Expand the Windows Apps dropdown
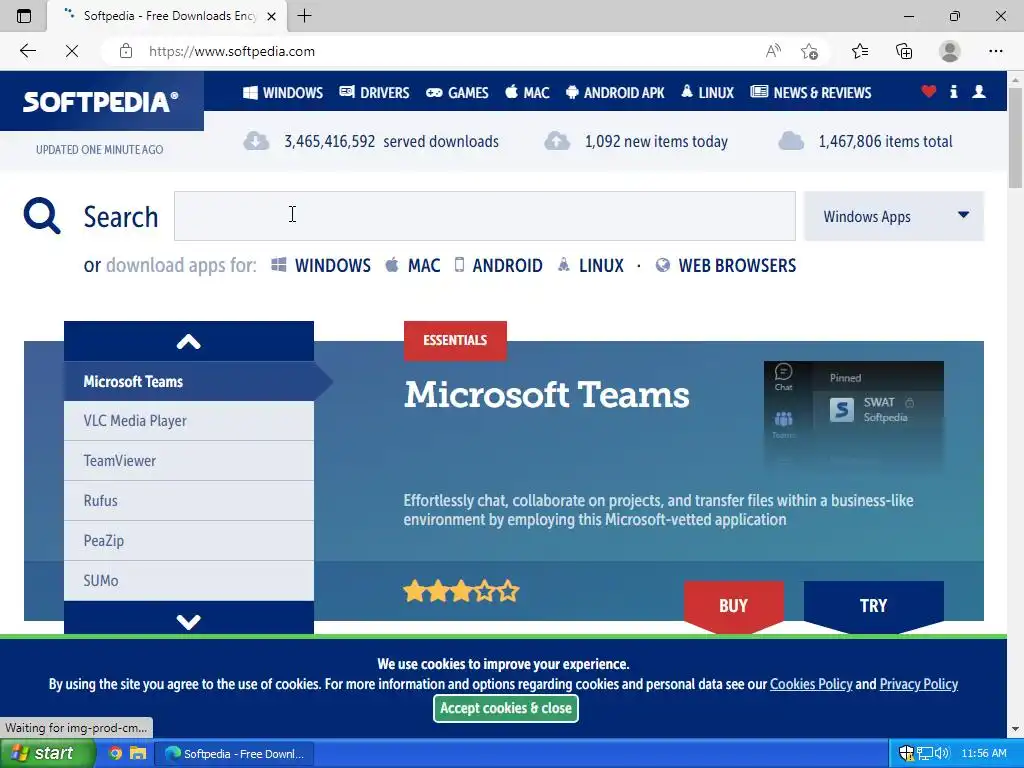This screenshot has height=768, width=1024. [x=894, y=216]
